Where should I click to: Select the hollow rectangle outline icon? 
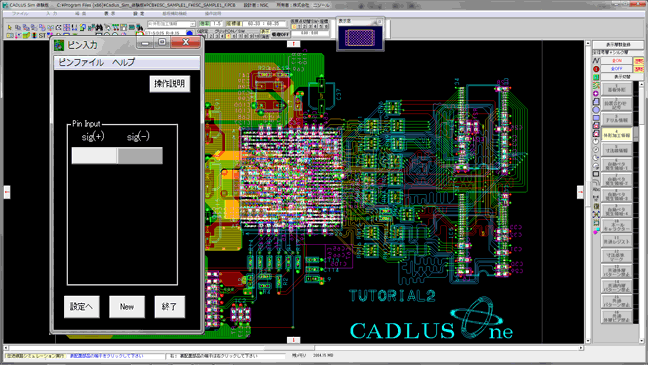[596, 174]
